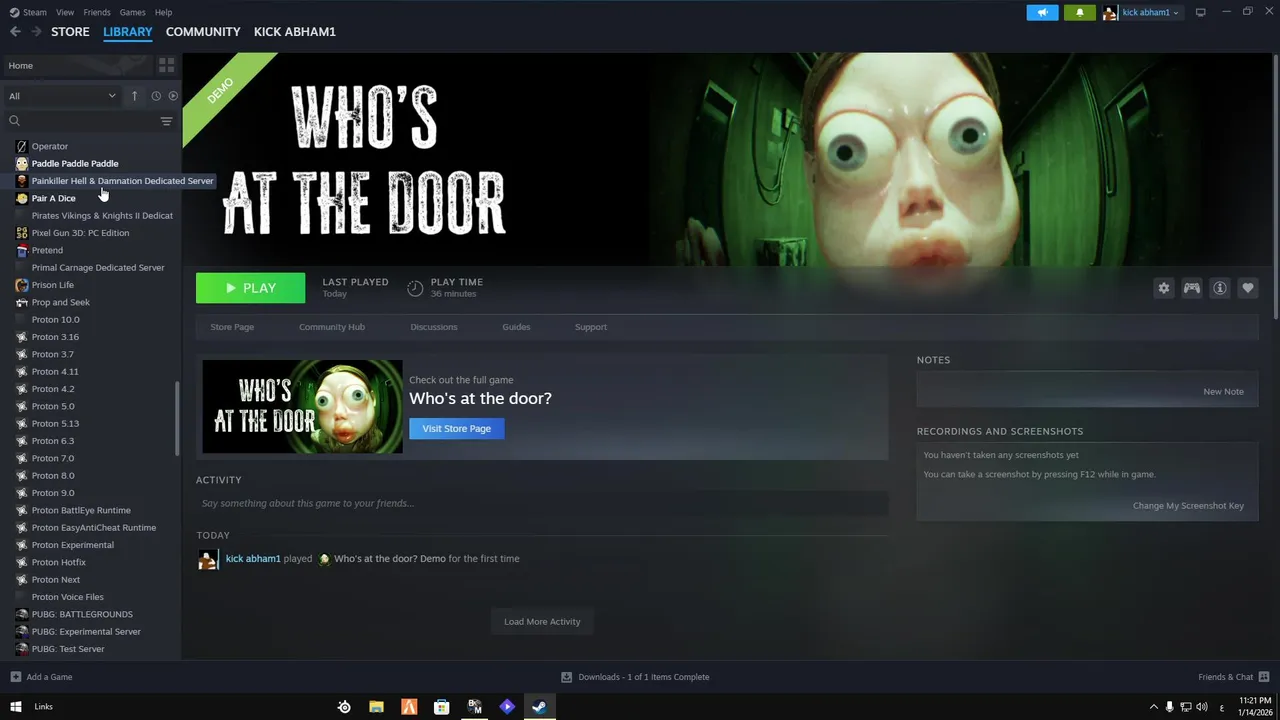Open the Help menu
The width and height of the screenshot is (1280, 720).
[163, 12]
